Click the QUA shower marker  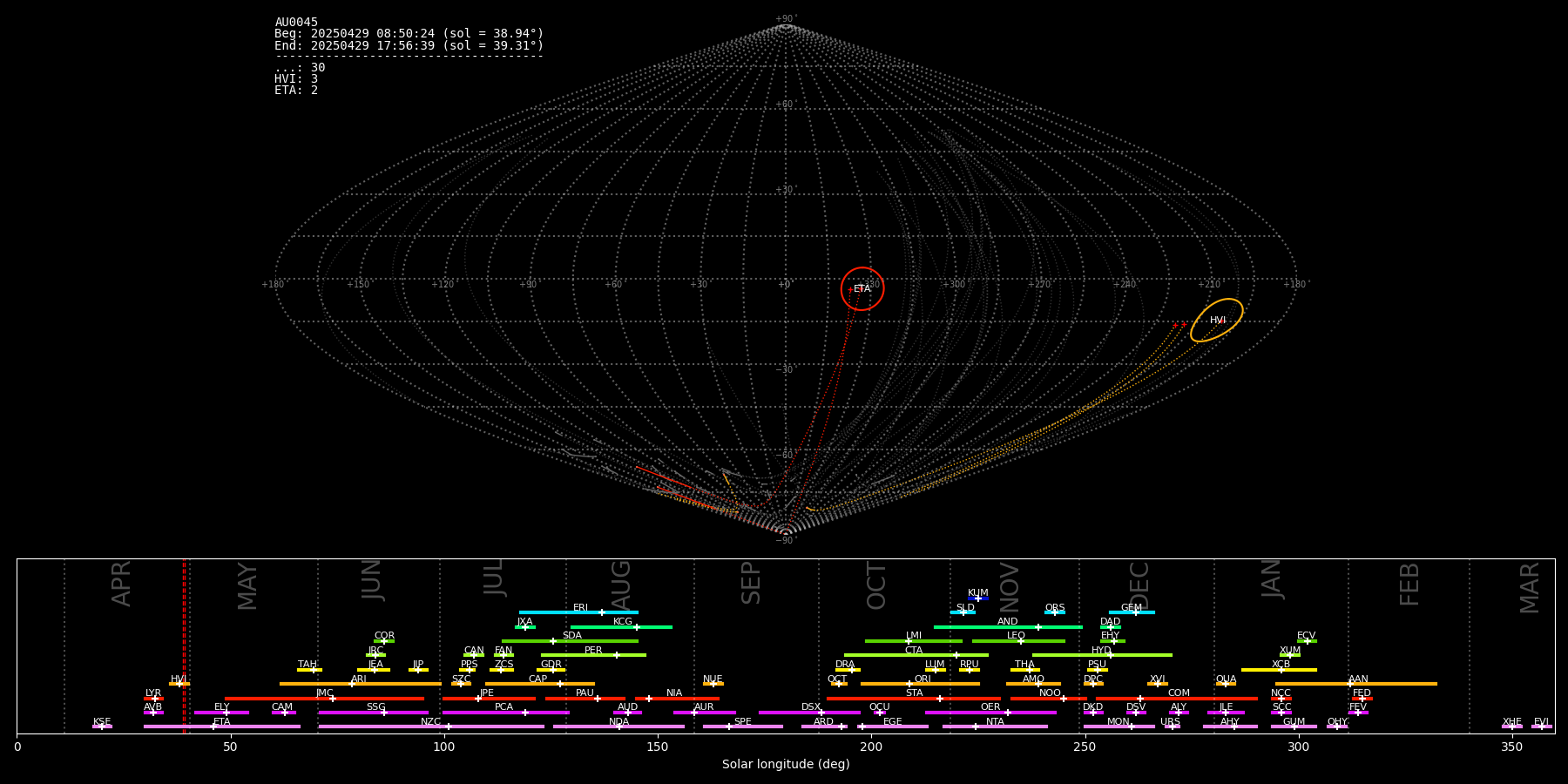pos(1226,684)
